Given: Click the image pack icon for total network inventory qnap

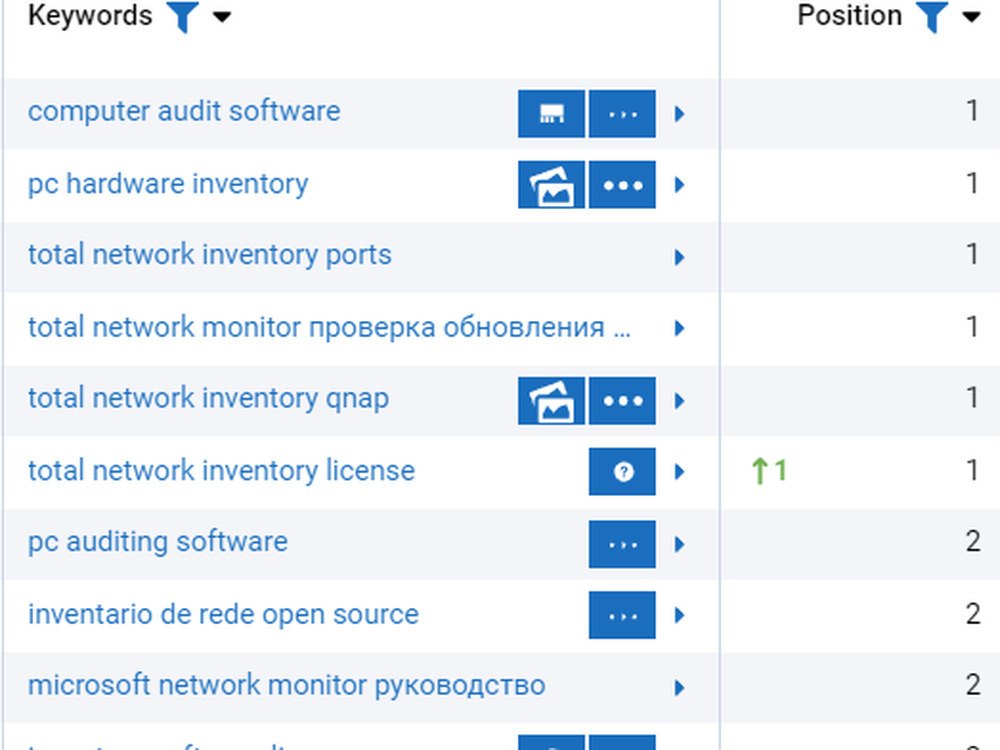Looking at the screenshot, I should [x=551, y=401].
